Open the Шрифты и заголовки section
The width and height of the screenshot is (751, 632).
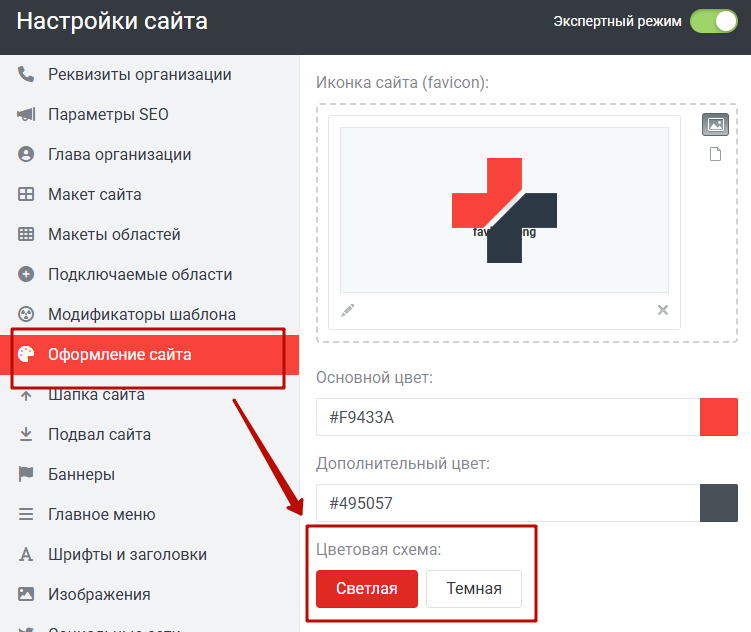(127, 554)
